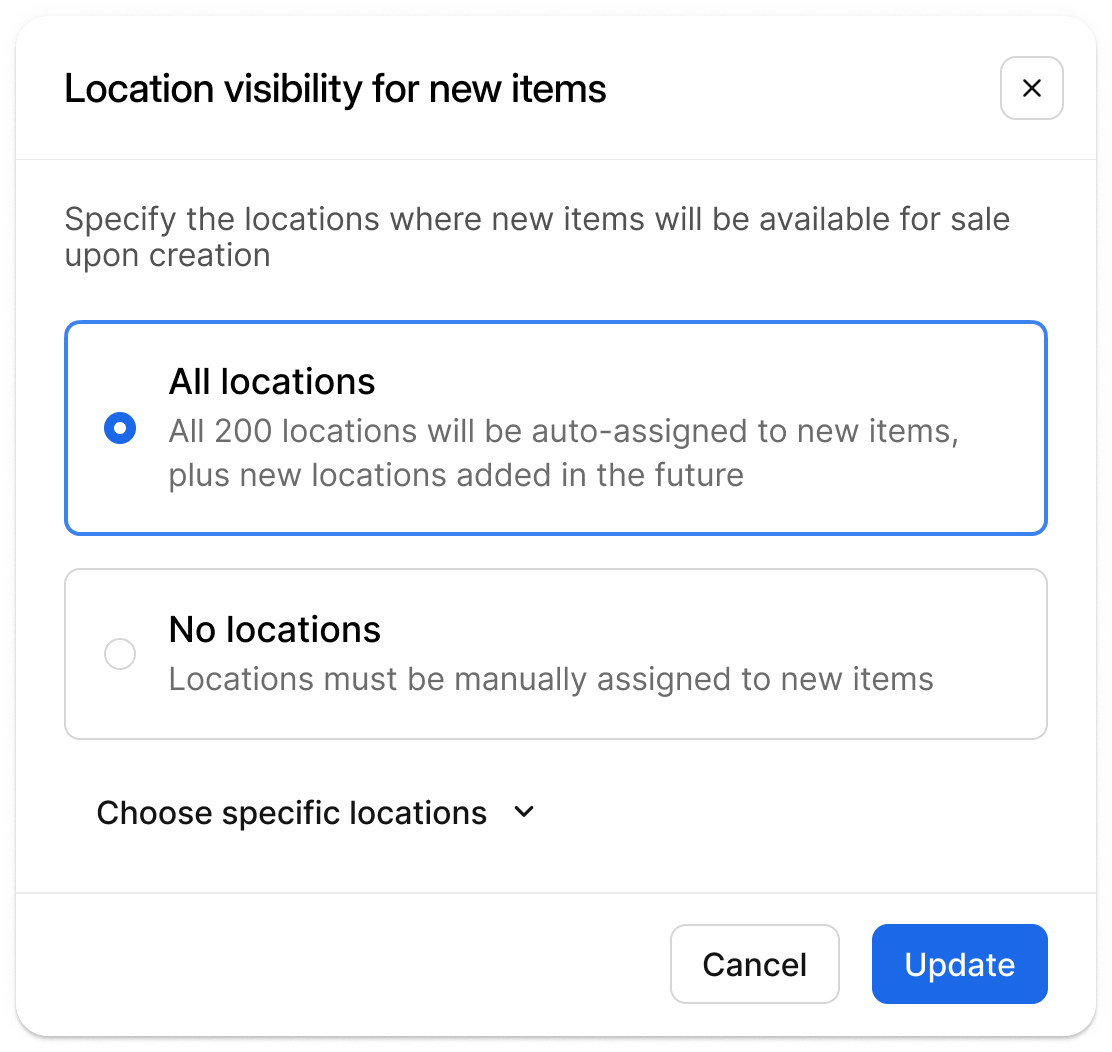Click the Choose specific locations label
This screenshot has width=1112, height=1052.
coord(291,813)
